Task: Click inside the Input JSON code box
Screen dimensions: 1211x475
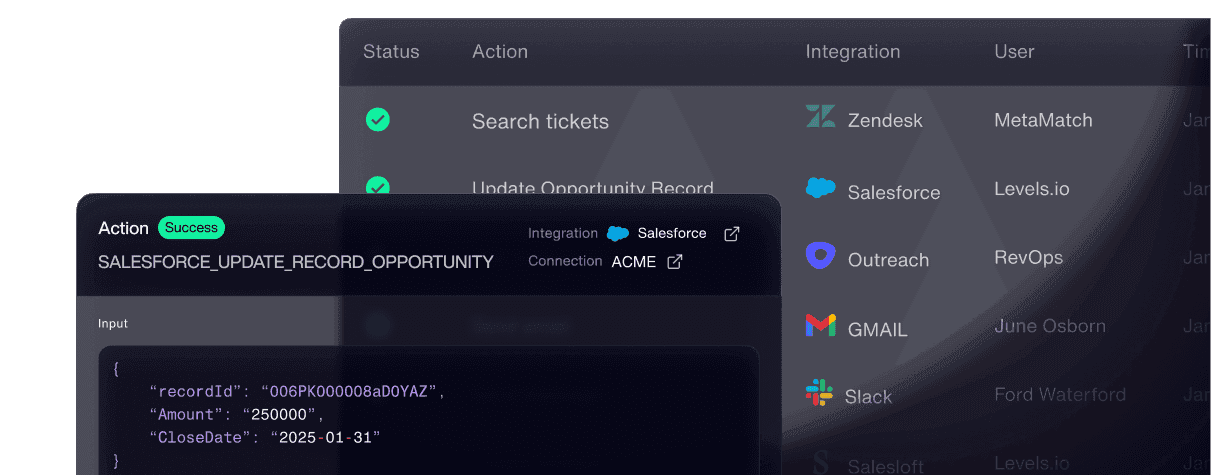Action: pos(428,410)
